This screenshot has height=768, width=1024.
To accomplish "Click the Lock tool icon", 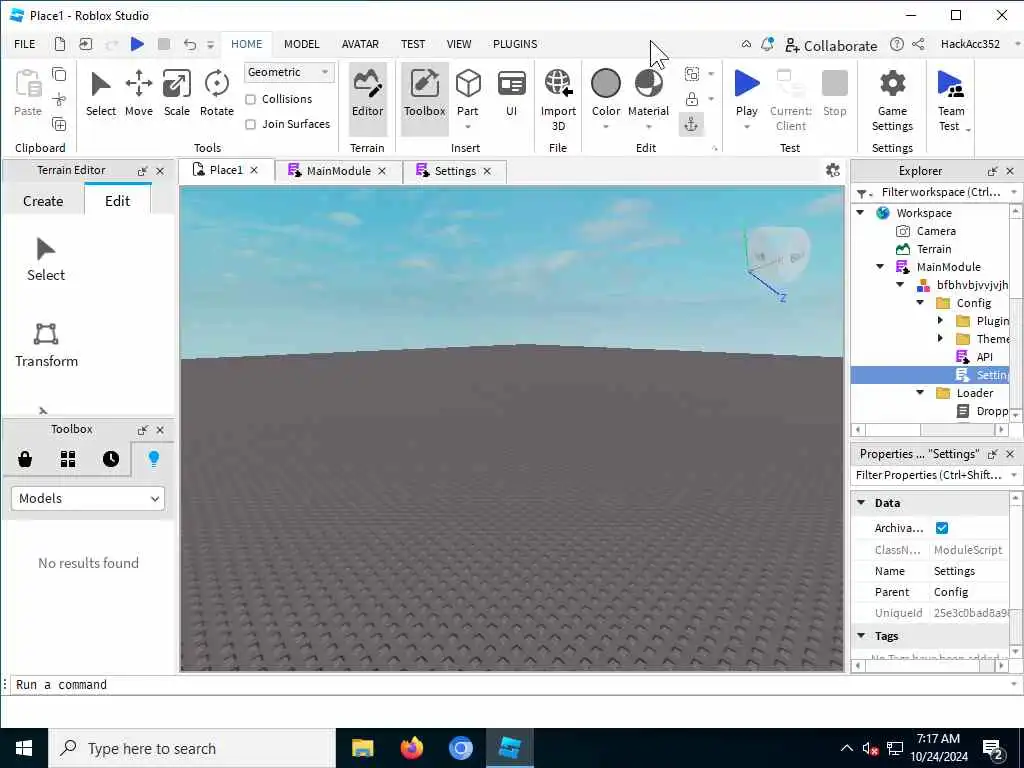I will coord(692,99).
